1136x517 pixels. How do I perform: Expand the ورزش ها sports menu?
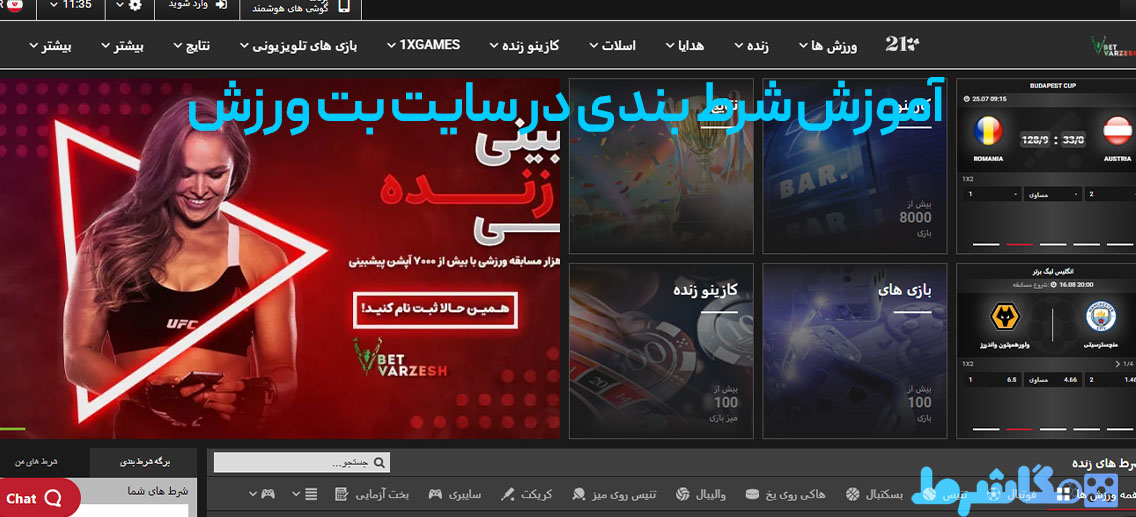[827, 46]
